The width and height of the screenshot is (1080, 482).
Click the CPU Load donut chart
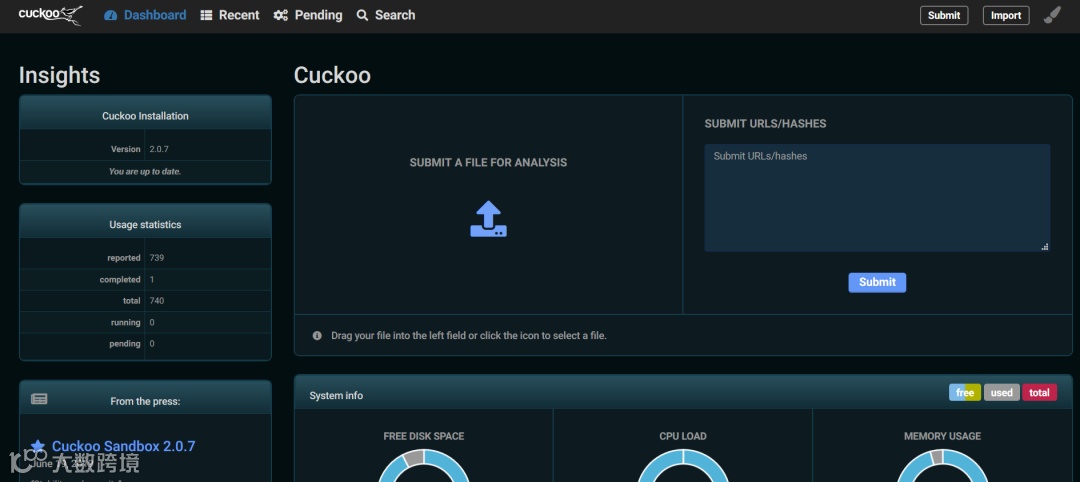click(x=683, y=466)
